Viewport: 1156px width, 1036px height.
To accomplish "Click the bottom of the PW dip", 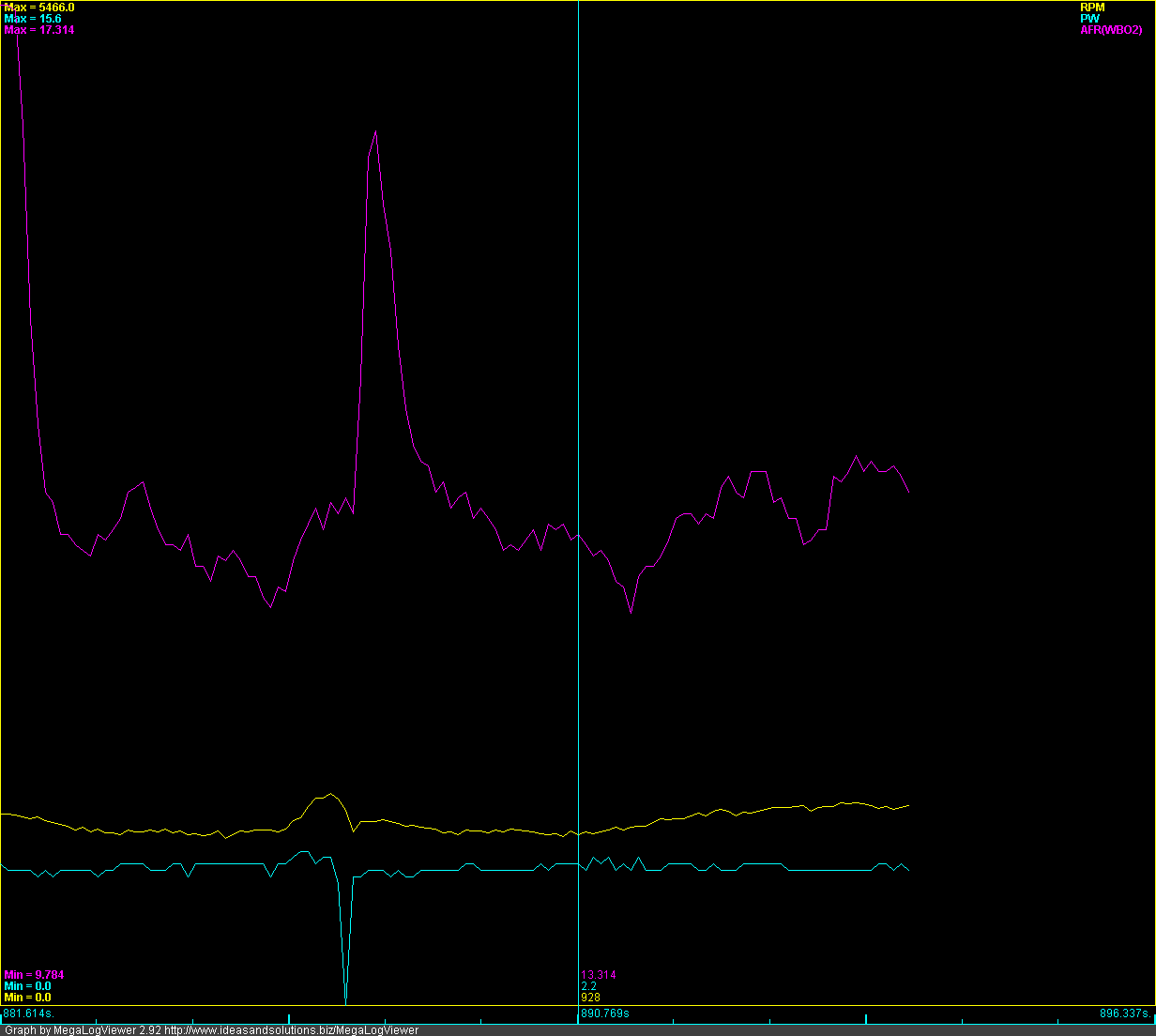I will pyautogui.click(x=345, y=1000).
